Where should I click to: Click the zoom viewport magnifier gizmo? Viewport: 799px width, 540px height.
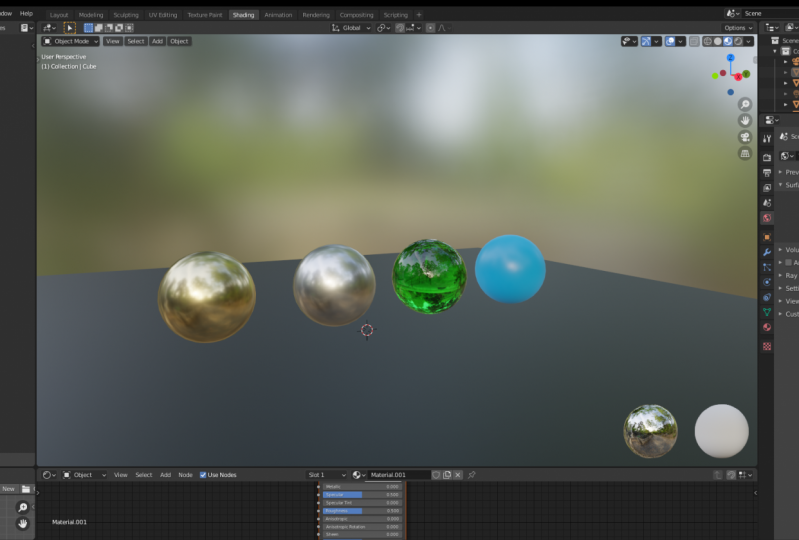745,104
